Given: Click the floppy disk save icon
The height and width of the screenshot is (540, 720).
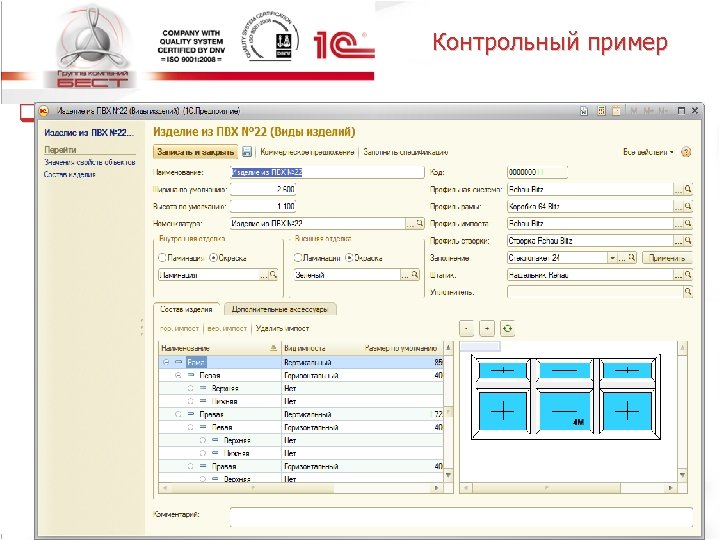Looking at the screenshot, I should [247, 152].
